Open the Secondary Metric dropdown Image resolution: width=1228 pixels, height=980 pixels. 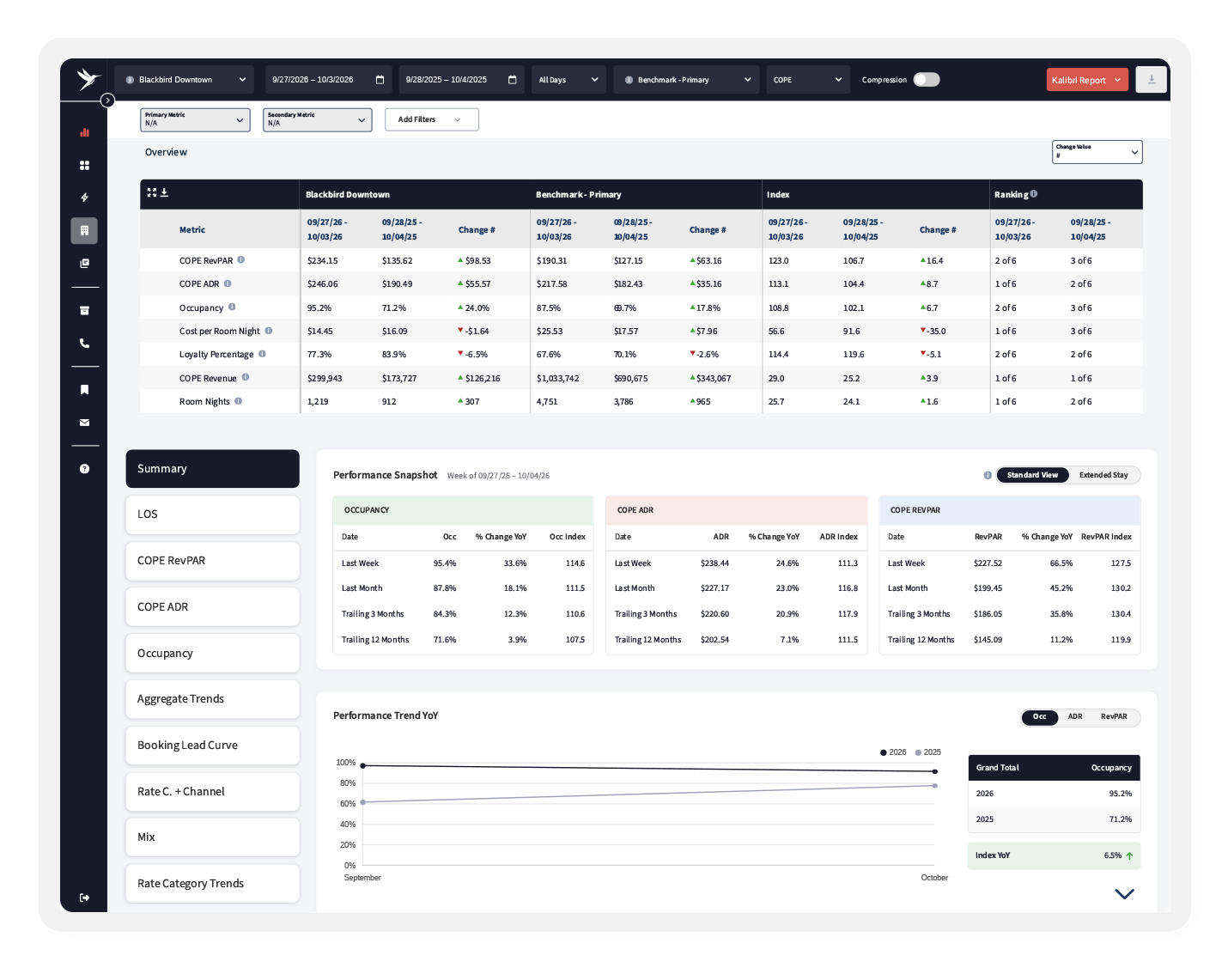[317, 119]
